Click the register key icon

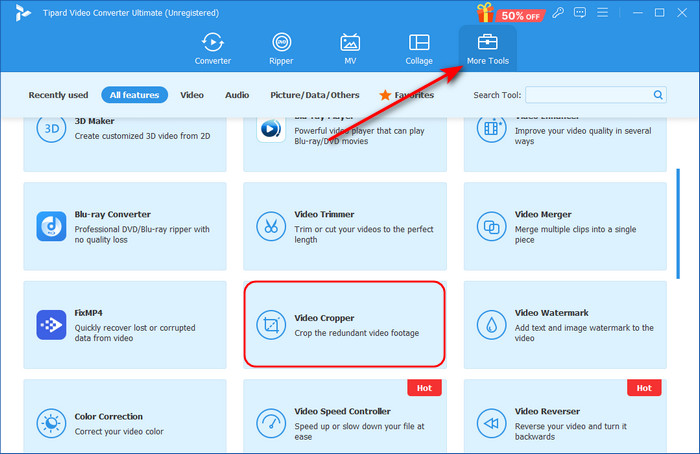[x=558, y=12]
